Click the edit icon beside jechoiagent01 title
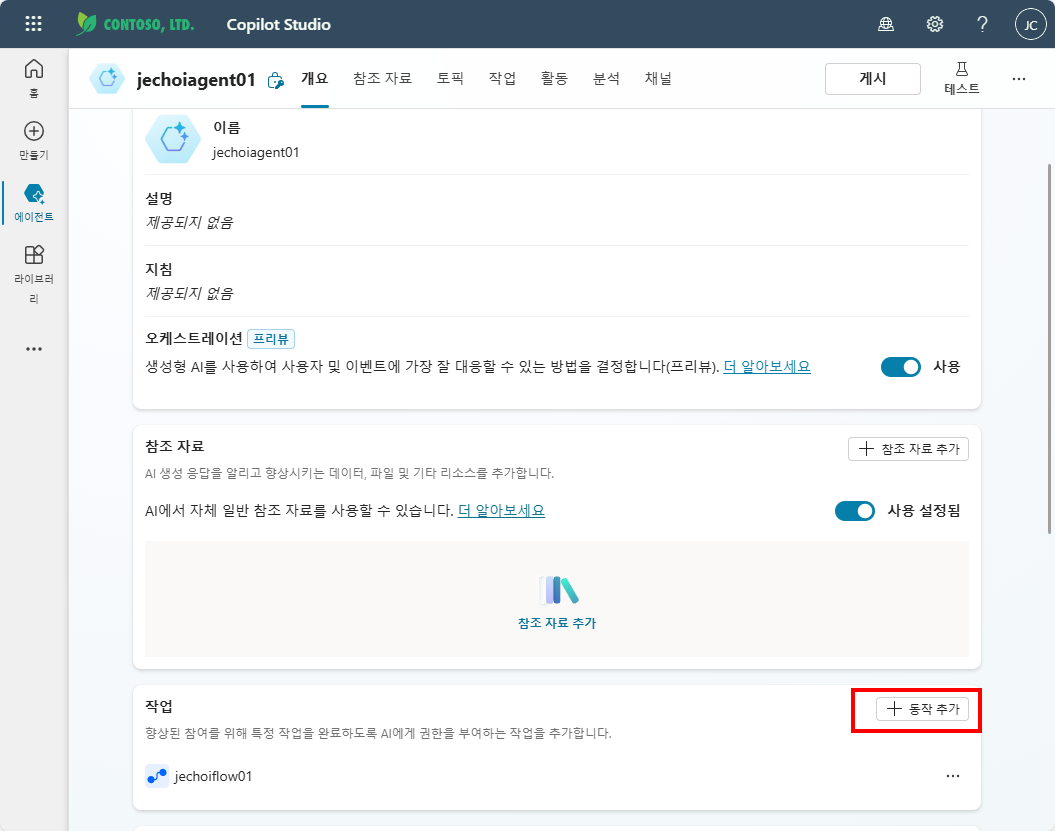The height and width of the screenshot is (831, 1055). point(275,81)
